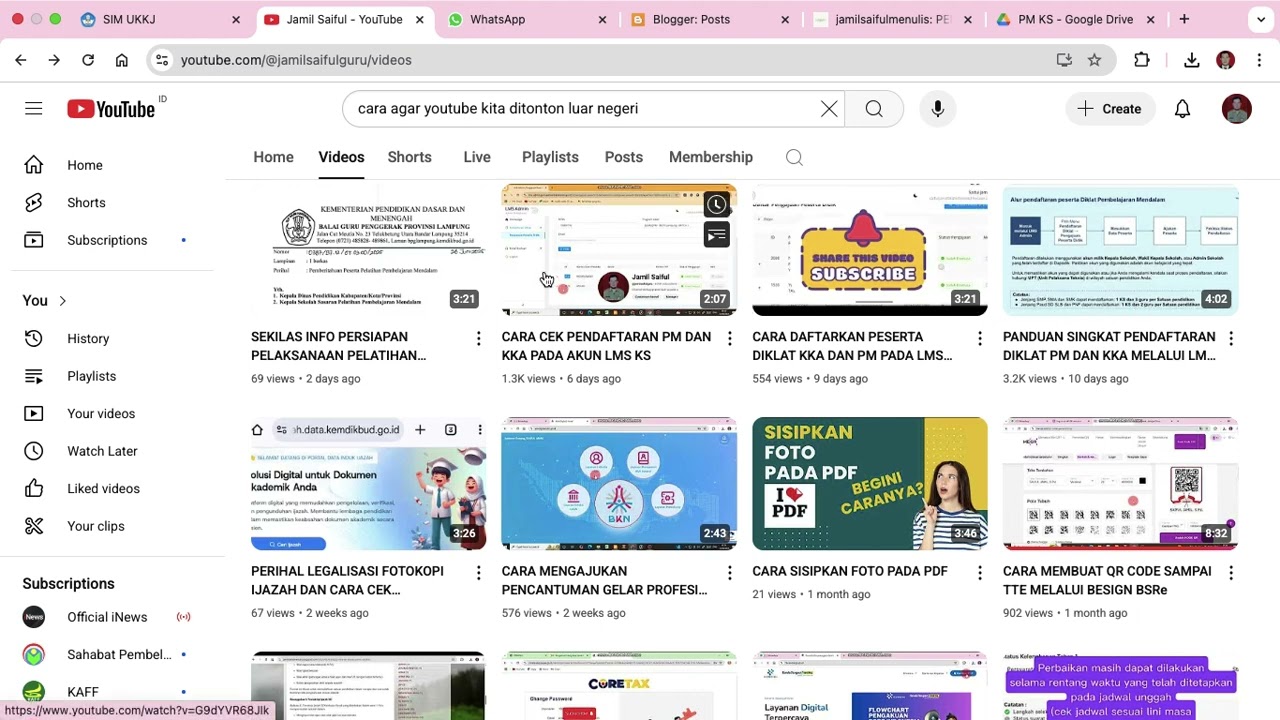Open options for CARA SISIPKAN FOTO video
Viewport: 1280px width, 720px height.
click(x=980, y=572)
